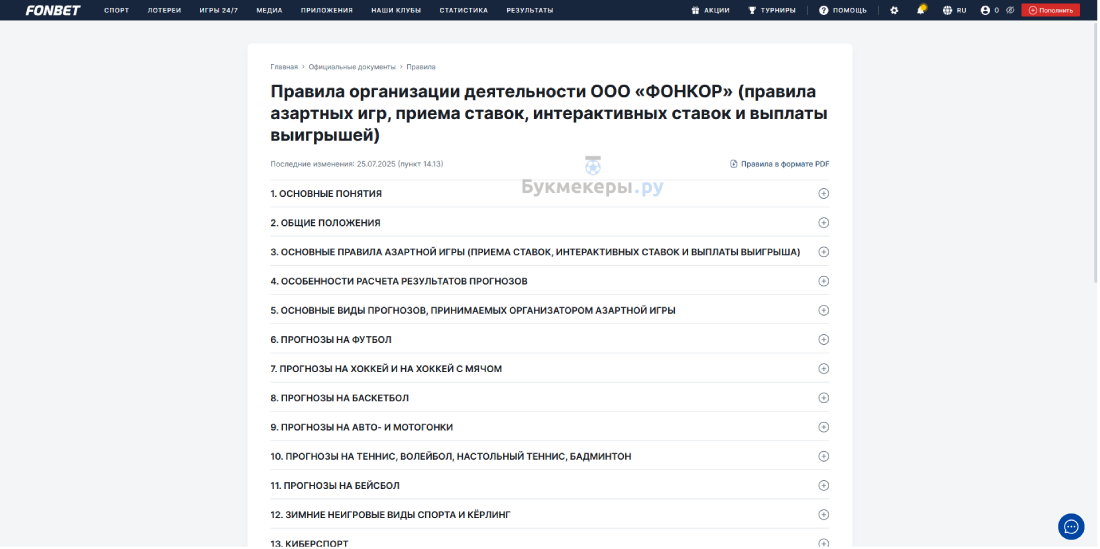Screen dimensions: 1100x549
Task: Open the Наши клубы menu
Action: pos(396,11)
